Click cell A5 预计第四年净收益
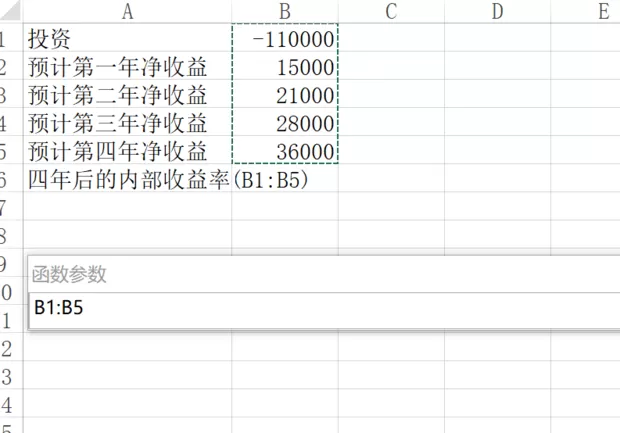This screenshot has width=620, height=433. pos(127,150)
